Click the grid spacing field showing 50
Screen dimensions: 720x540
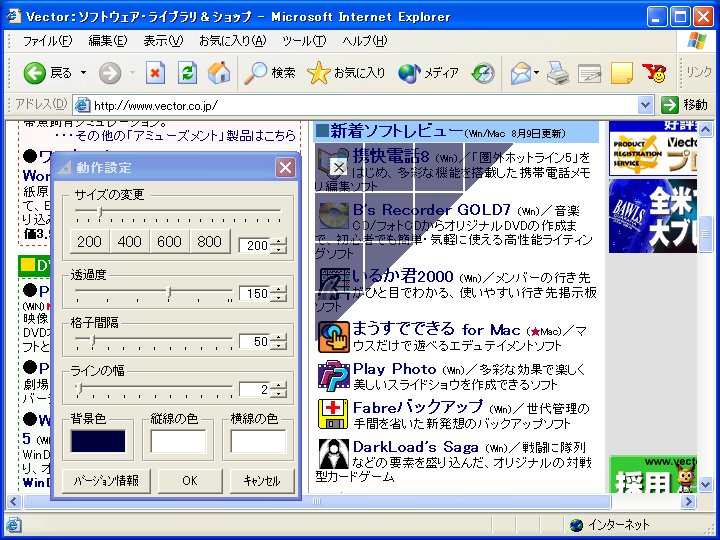255,342
